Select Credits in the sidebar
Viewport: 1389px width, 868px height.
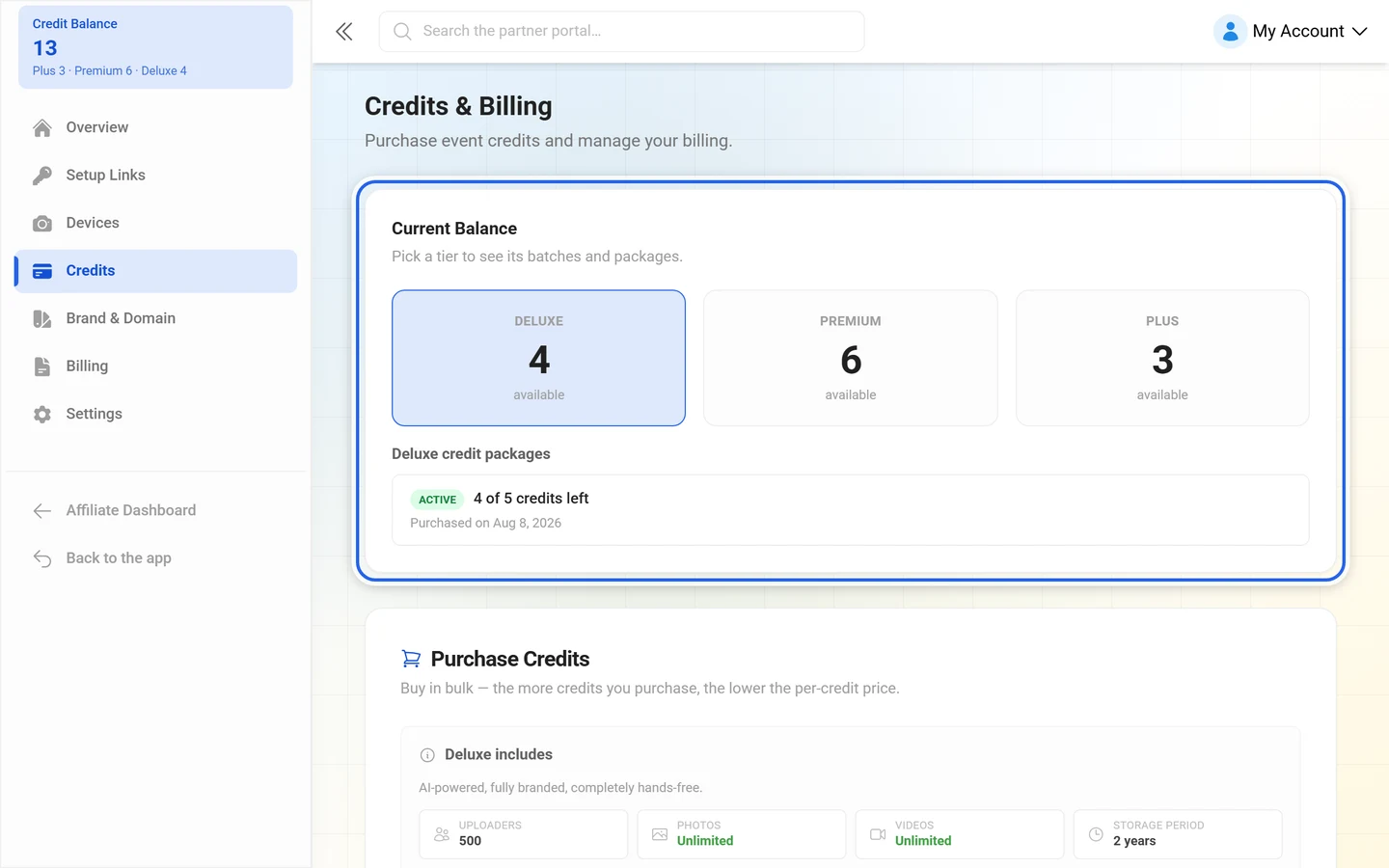click(x=155, y=271)
